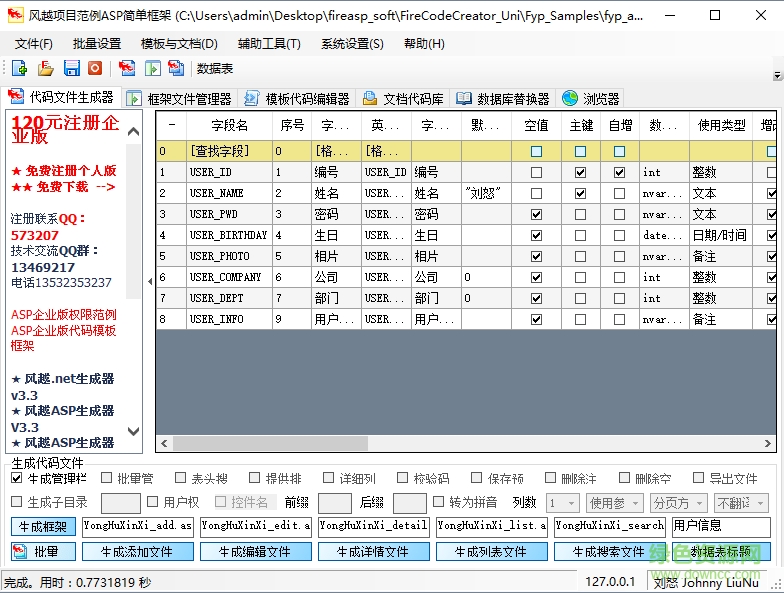
Task: Expand the 分页方 dropdown
Action: coord(678,503)
